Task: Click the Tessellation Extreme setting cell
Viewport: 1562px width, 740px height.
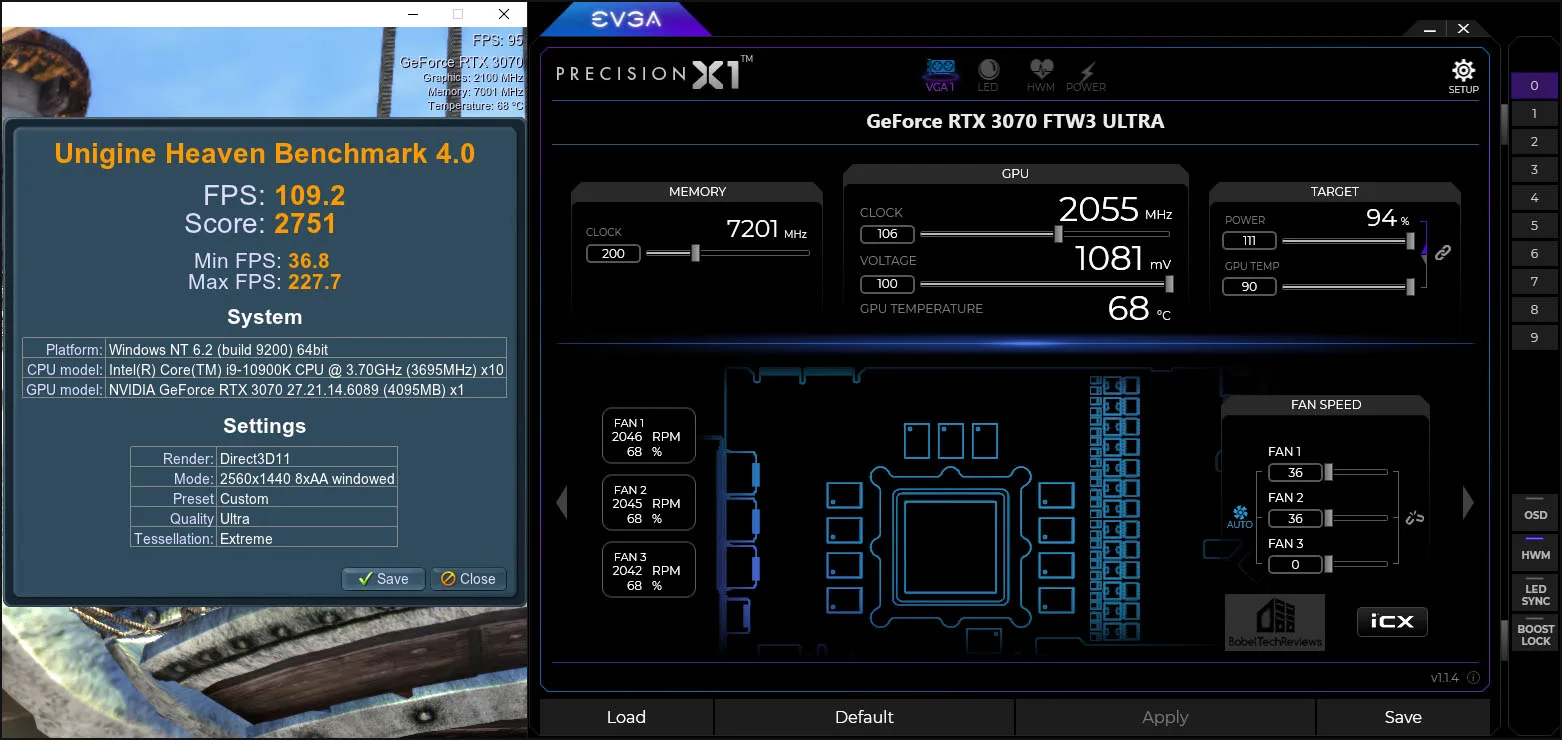Action: [307, 538]
